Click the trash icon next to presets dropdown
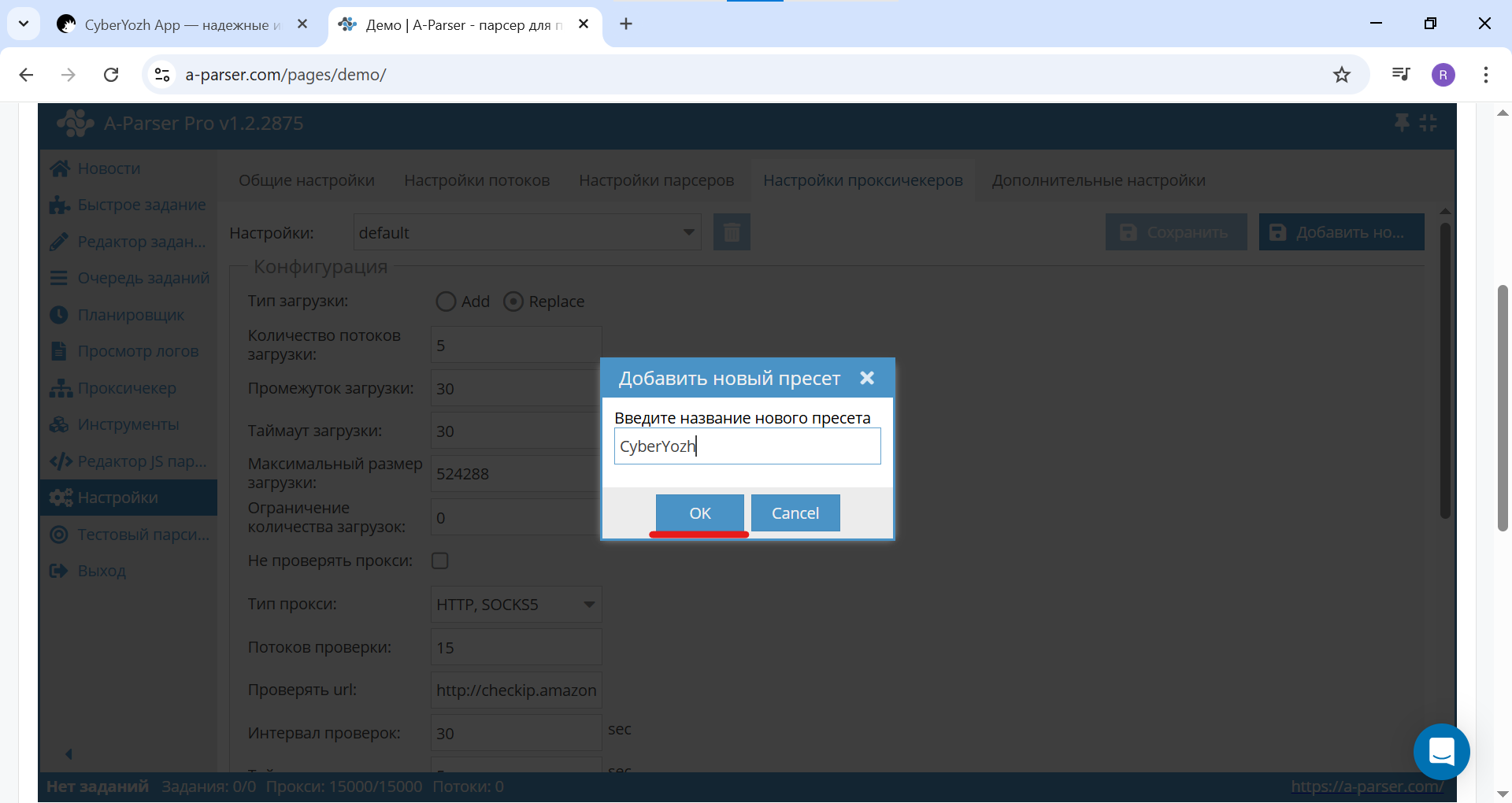This screenshot has height=803, width=1512. (x=731, y=232)
